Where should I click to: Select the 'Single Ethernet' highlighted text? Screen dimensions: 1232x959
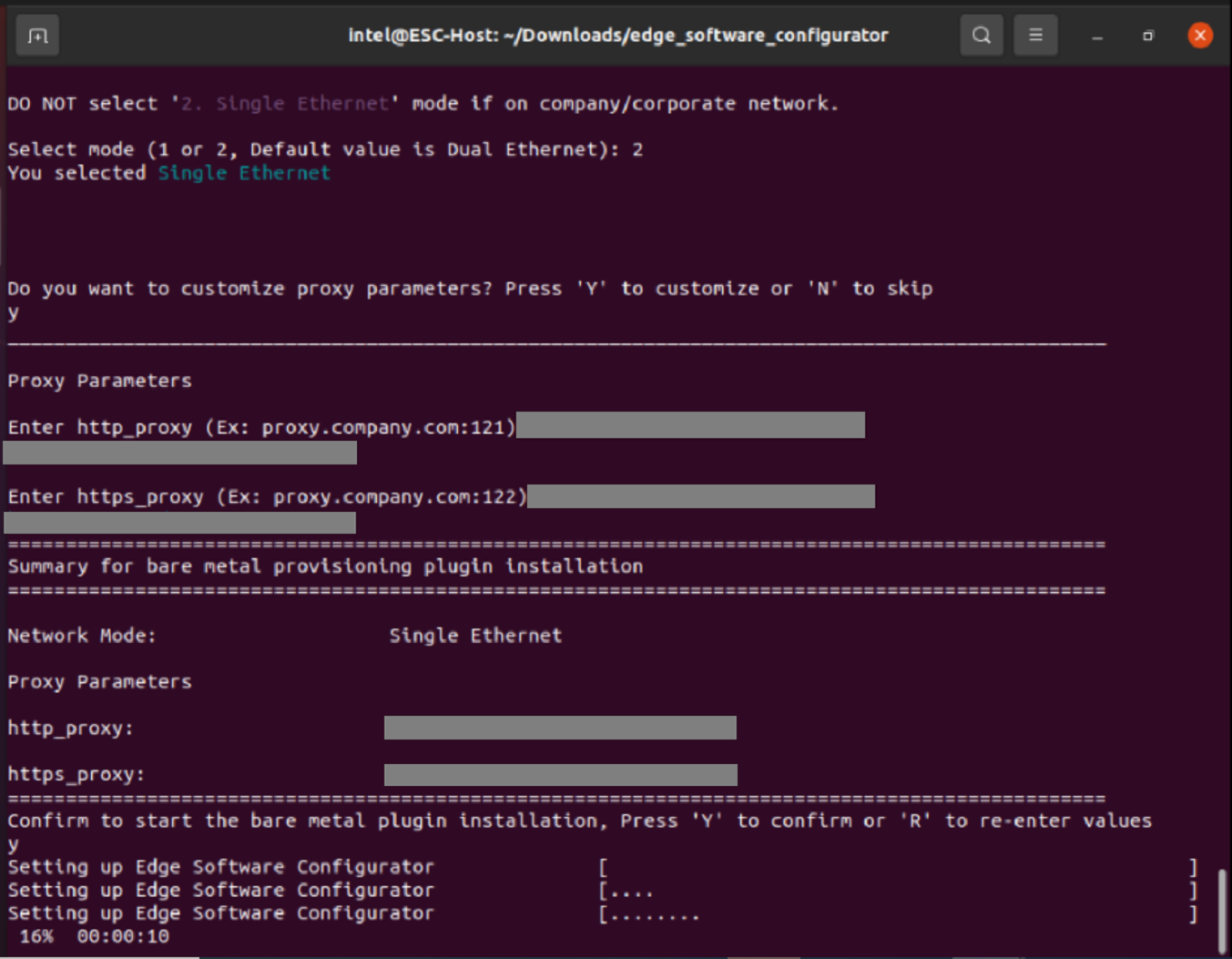pyautogui.click(x=243, y=172)
